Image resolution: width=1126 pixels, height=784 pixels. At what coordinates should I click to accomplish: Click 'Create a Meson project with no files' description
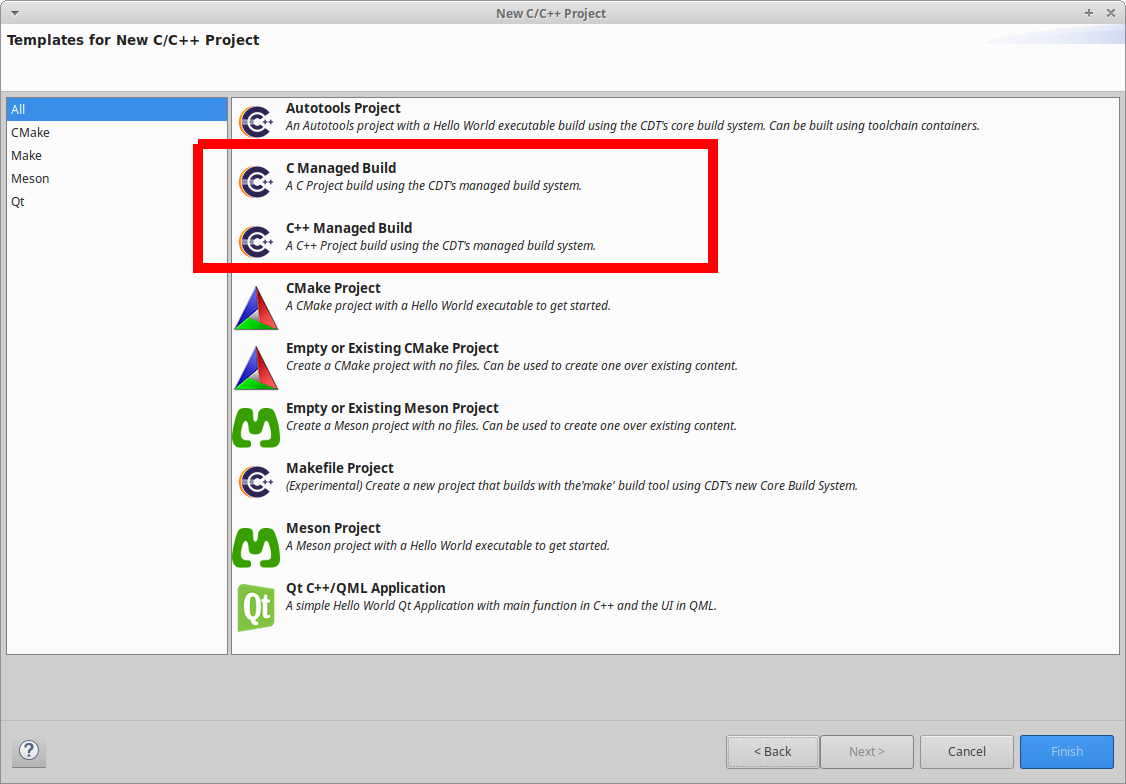tap(511, 426)
